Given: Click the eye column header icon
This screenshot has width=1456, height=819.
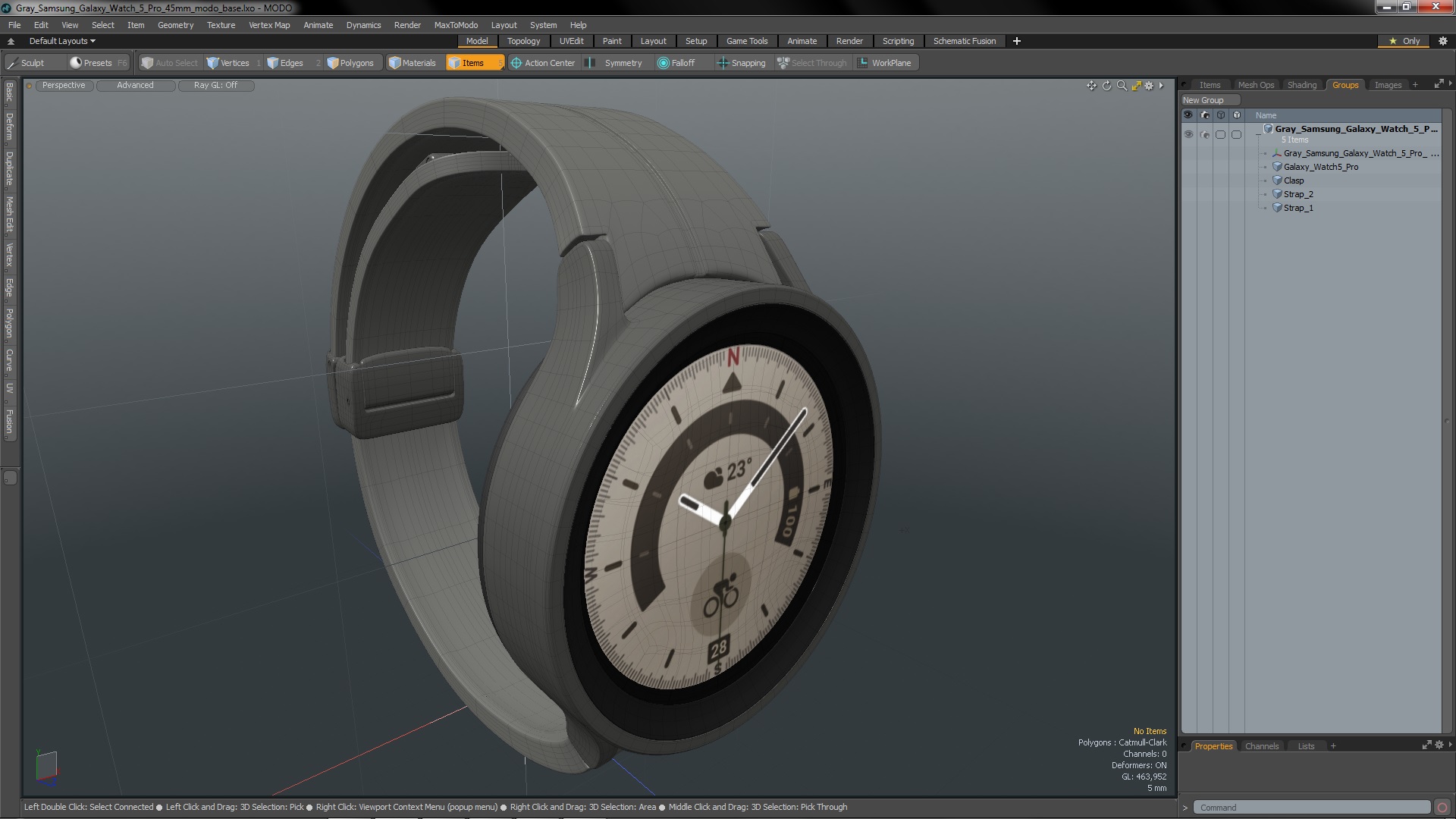Looking at the screenshot, I should 1188,115.
